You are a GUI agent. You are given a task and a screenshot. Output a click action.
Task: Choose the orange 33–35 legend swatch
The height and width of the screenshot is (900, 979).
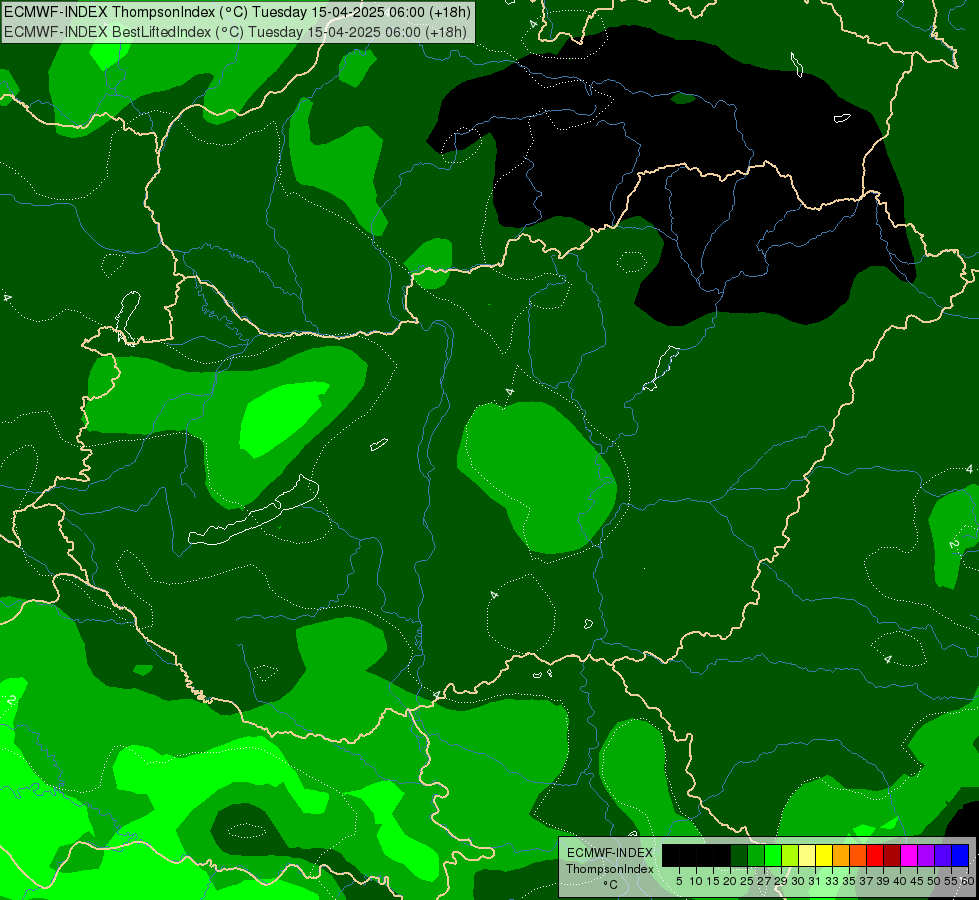841,855
